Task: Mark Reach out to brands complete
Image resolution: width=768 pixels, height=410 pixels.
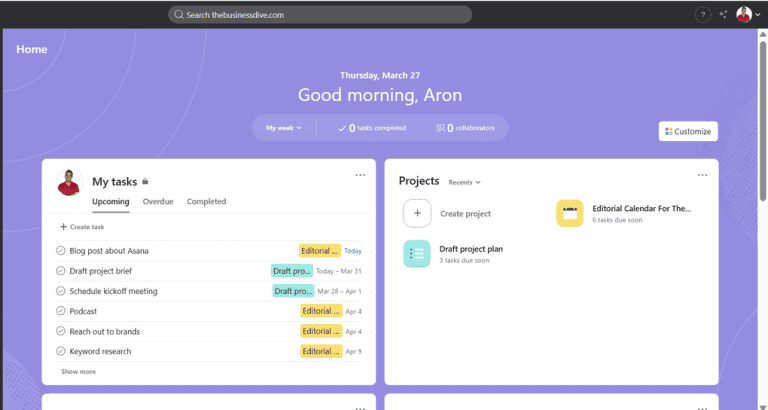Action: point(61,331)
